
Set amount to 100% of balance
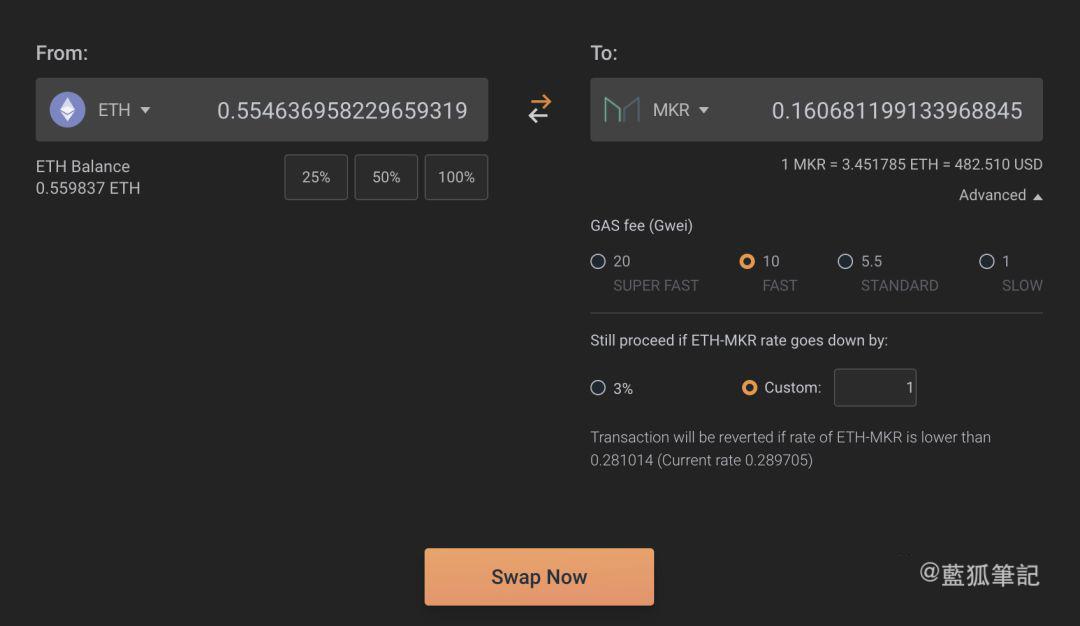tap(457, 177)
